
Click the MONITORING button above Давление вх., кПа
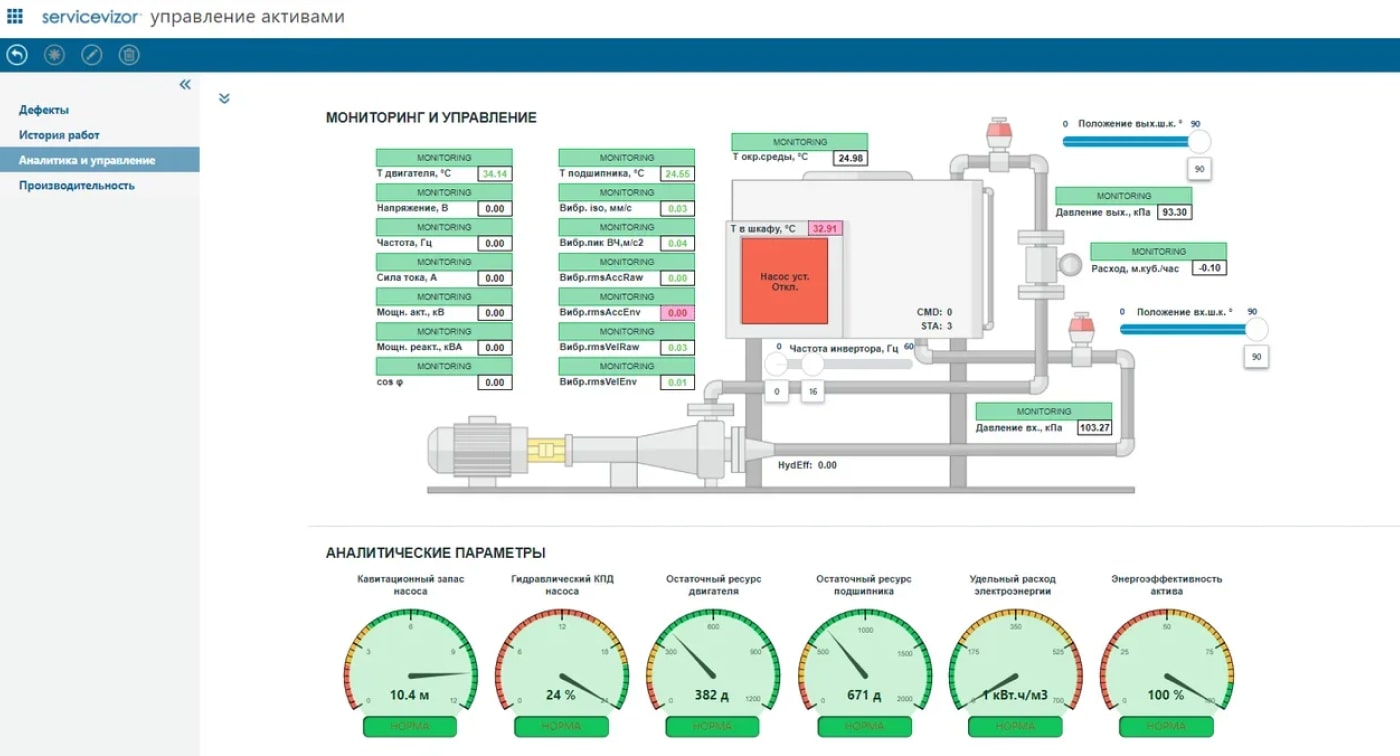[1044, 411]
